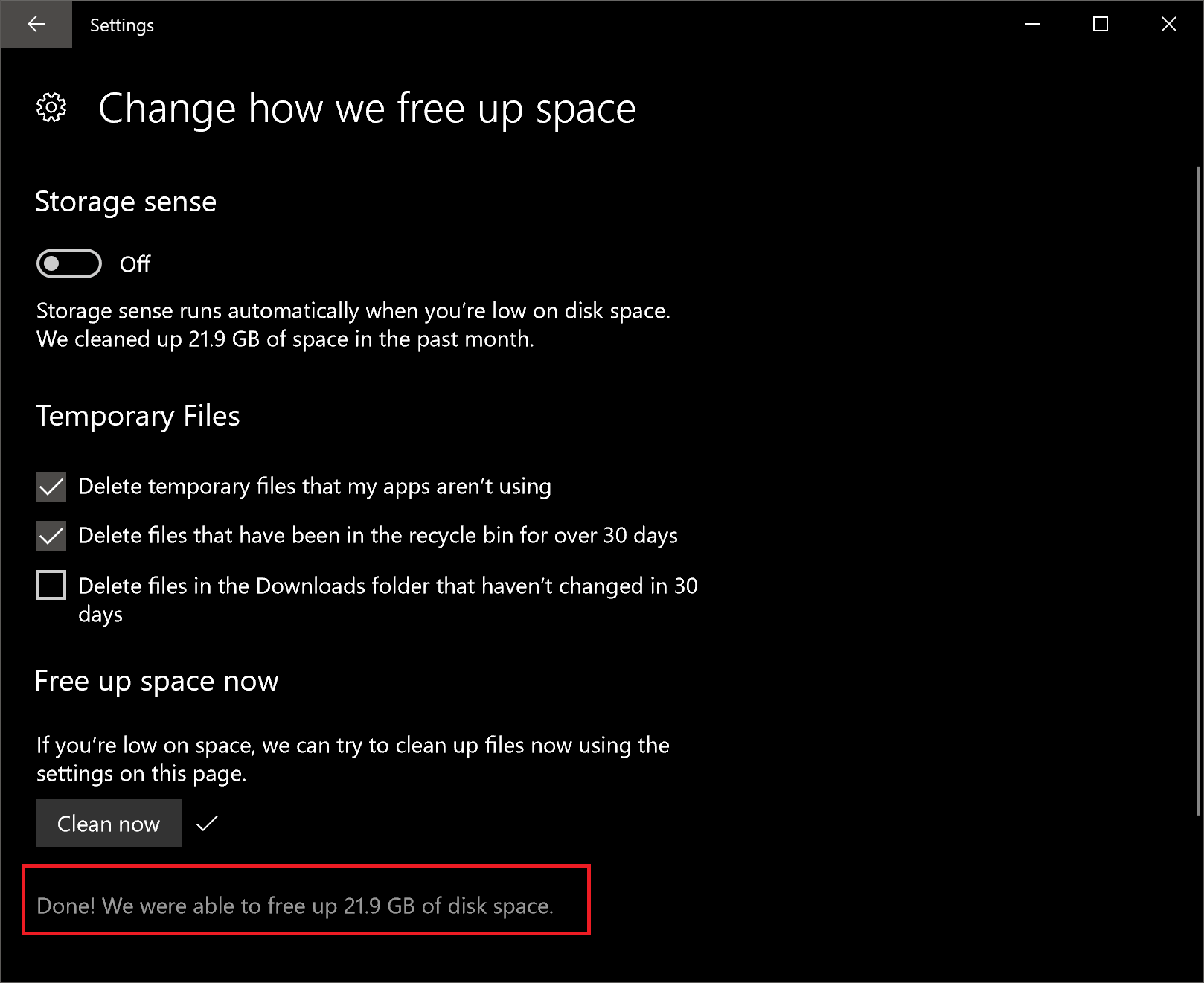Maximize the Settings window
This screenshot has width=1204, height=983.
click(x=1101, y=25)
